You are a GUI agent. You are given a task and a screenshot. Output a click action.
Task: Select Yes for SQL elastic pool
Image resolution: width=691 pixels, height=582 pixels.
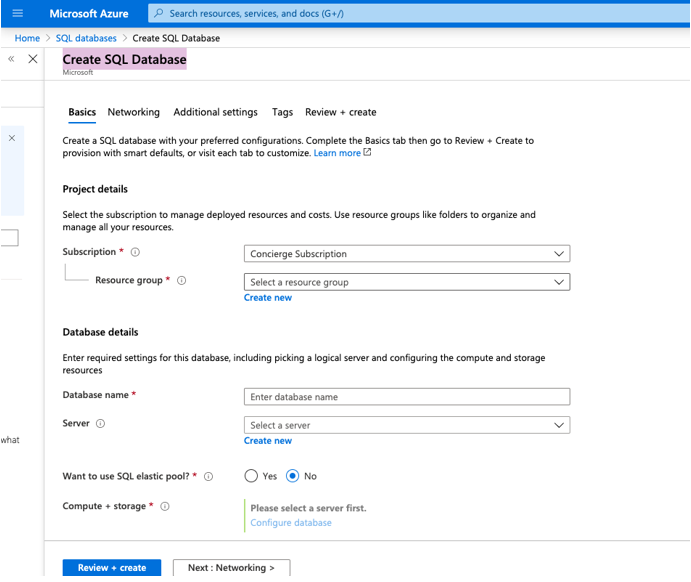click(x=252, y=476)
